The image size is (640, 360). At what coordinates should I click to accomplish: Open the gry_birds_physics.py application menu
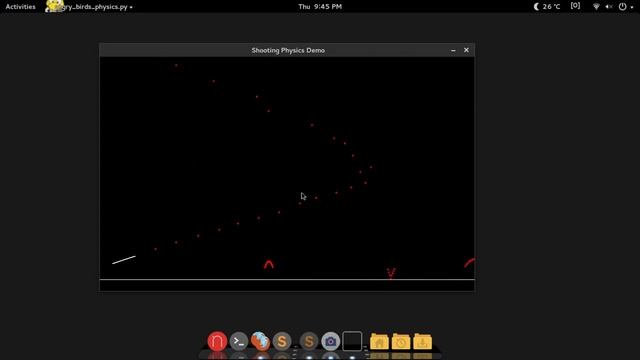[89, 7]
